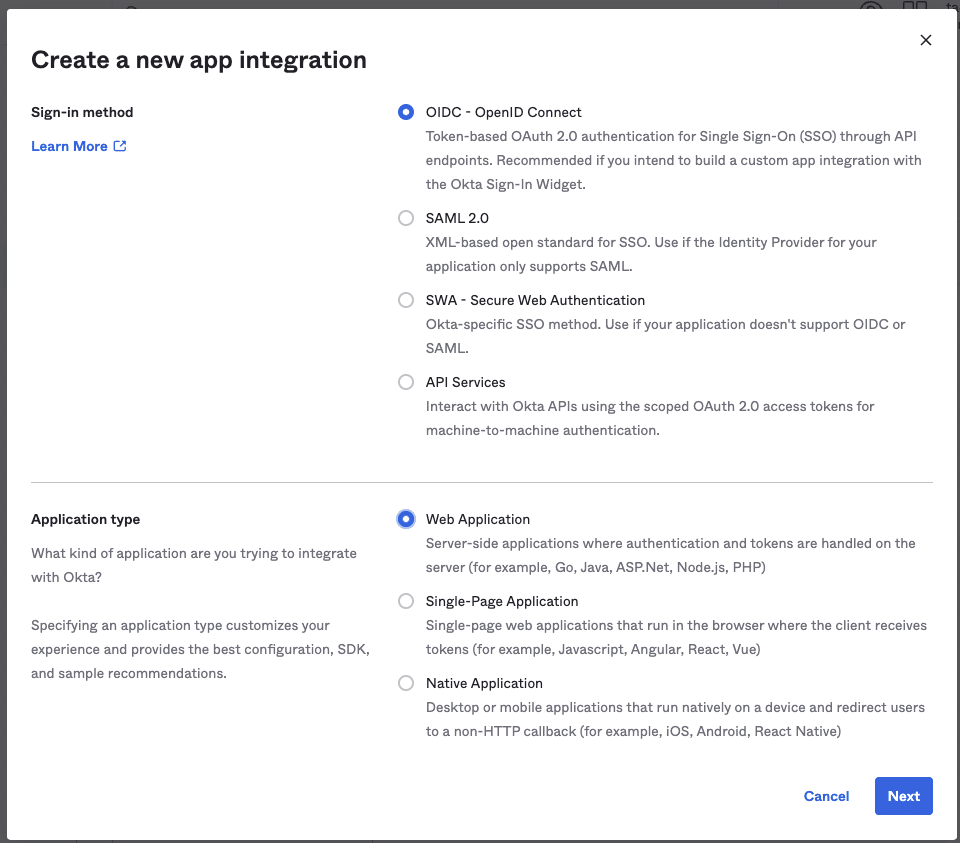Click the 'Single-Page Application' label text
This screenshot has height=843, width=960.
pyautogui.click(x=501, y=602)
